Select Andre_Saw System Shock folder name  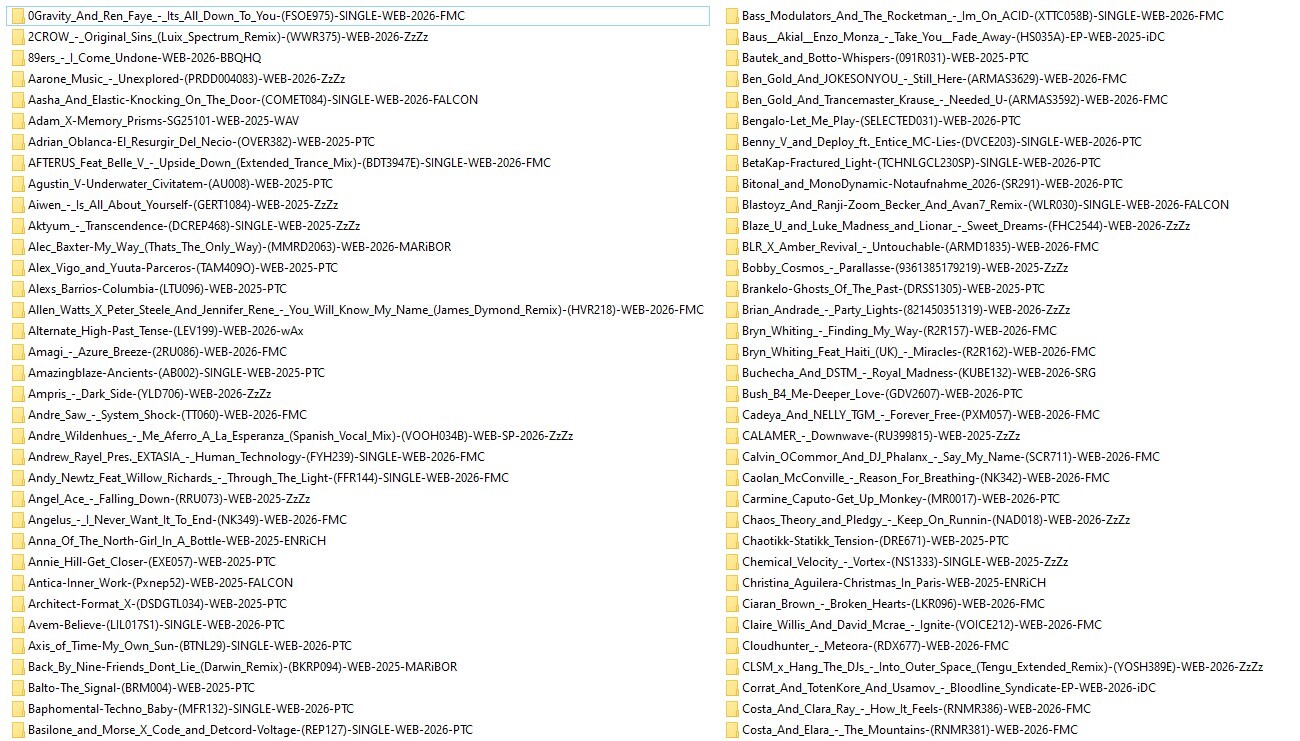tap(168, 415)
